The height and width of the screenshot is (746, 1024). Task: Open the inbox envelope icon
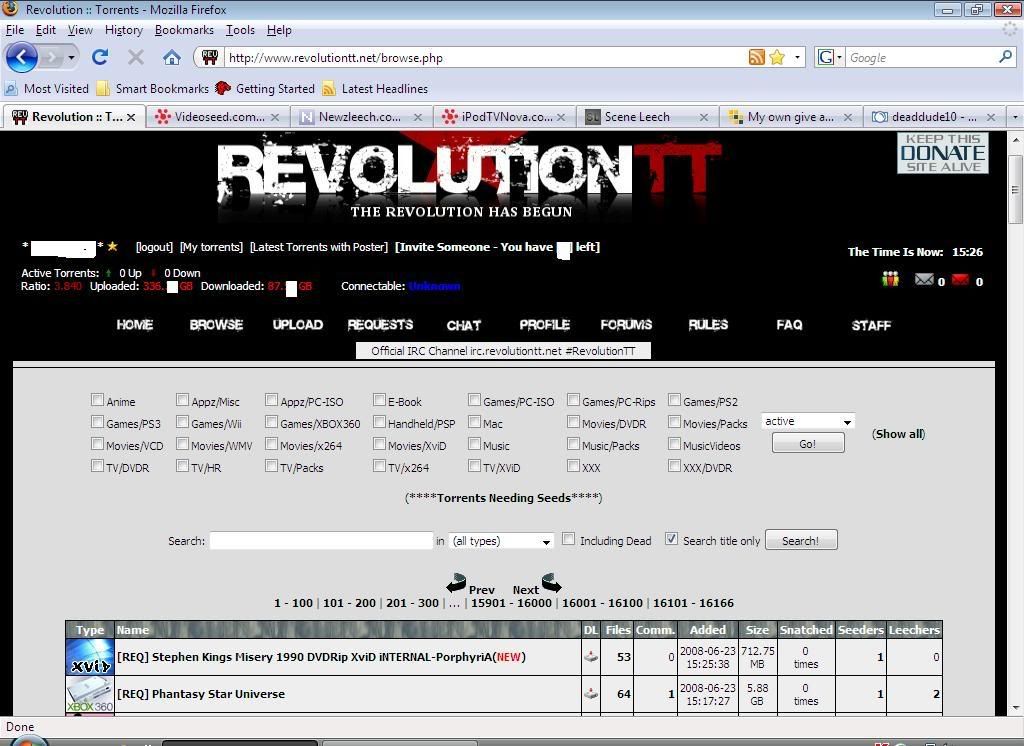click(923, 280)
